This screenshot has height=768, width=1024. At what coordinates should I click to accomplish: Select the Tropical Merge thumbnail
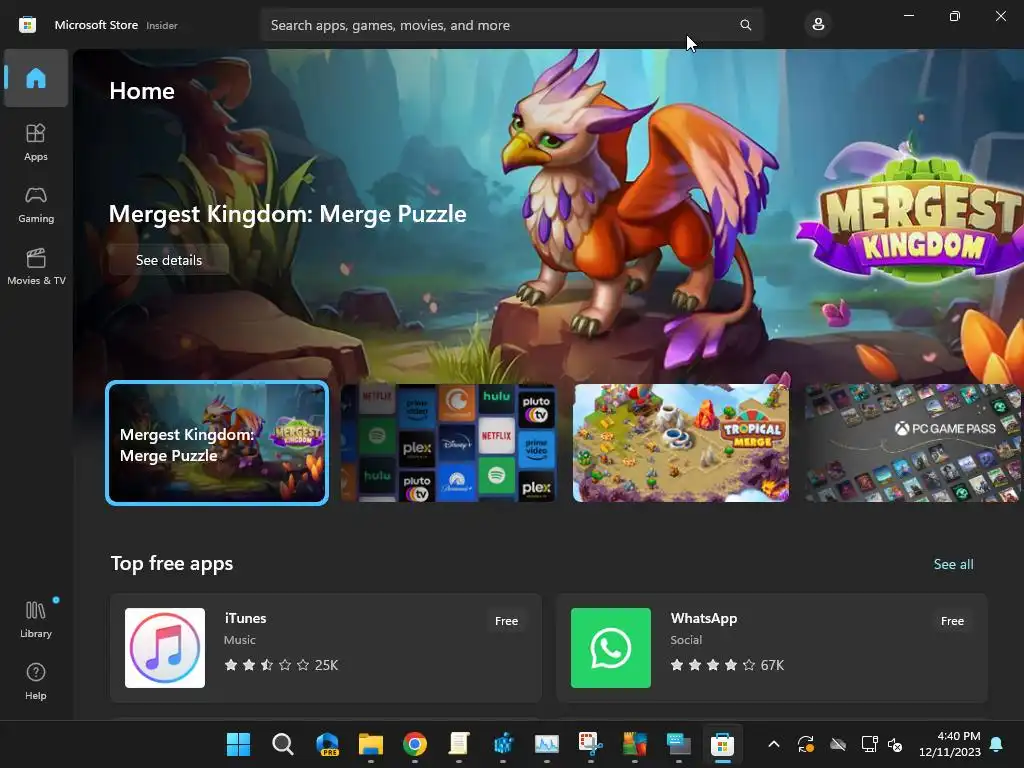tap(680, 443)
